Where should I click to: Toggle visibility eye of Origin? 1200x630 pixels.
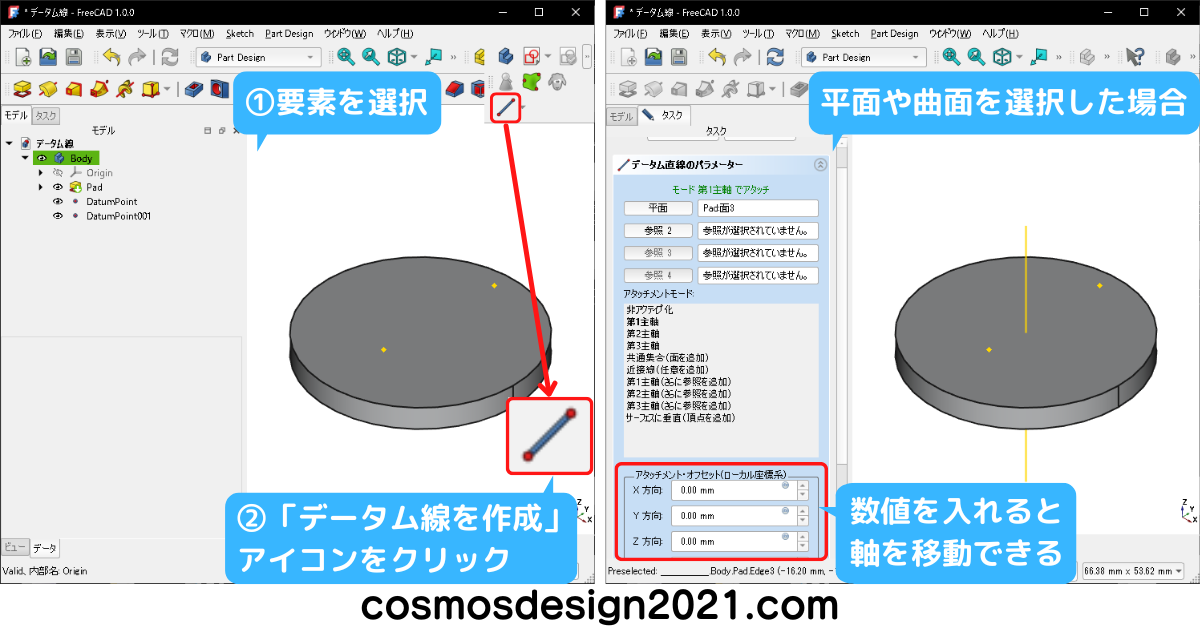pos(58,173)
